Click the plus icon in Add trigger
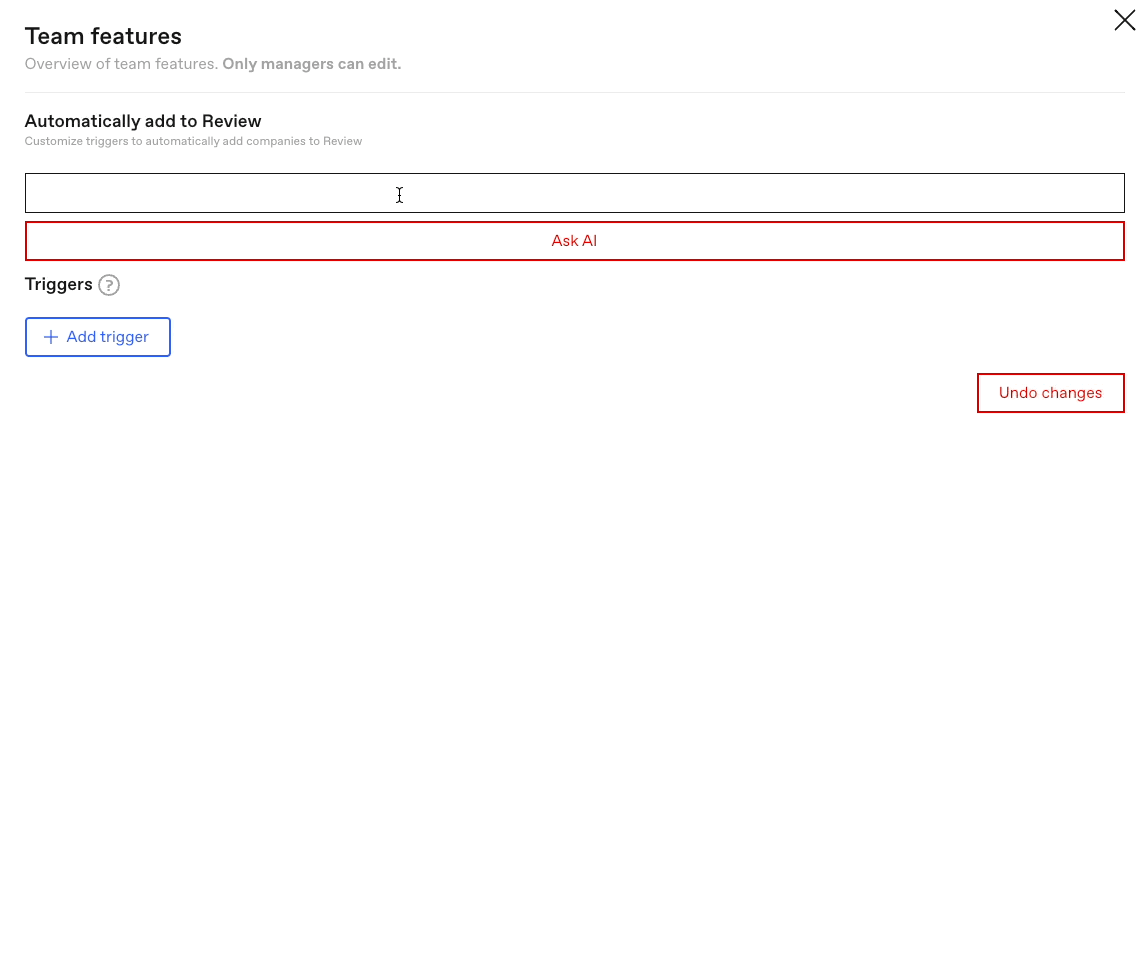This screenshot has height=960, width=1148. click(51, 337)
